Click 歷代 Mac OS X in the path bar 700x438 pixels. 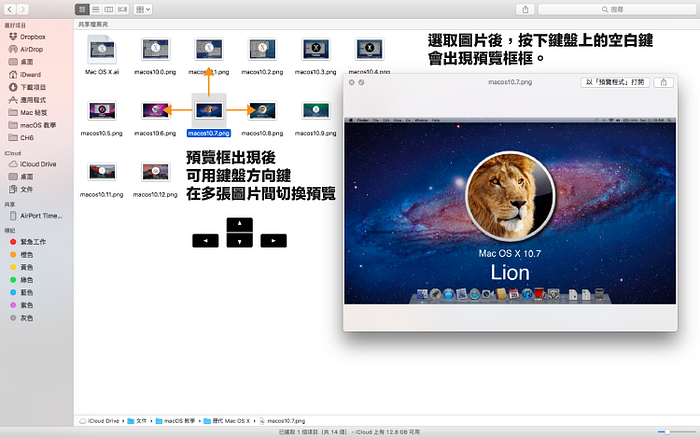click(227, 421)
